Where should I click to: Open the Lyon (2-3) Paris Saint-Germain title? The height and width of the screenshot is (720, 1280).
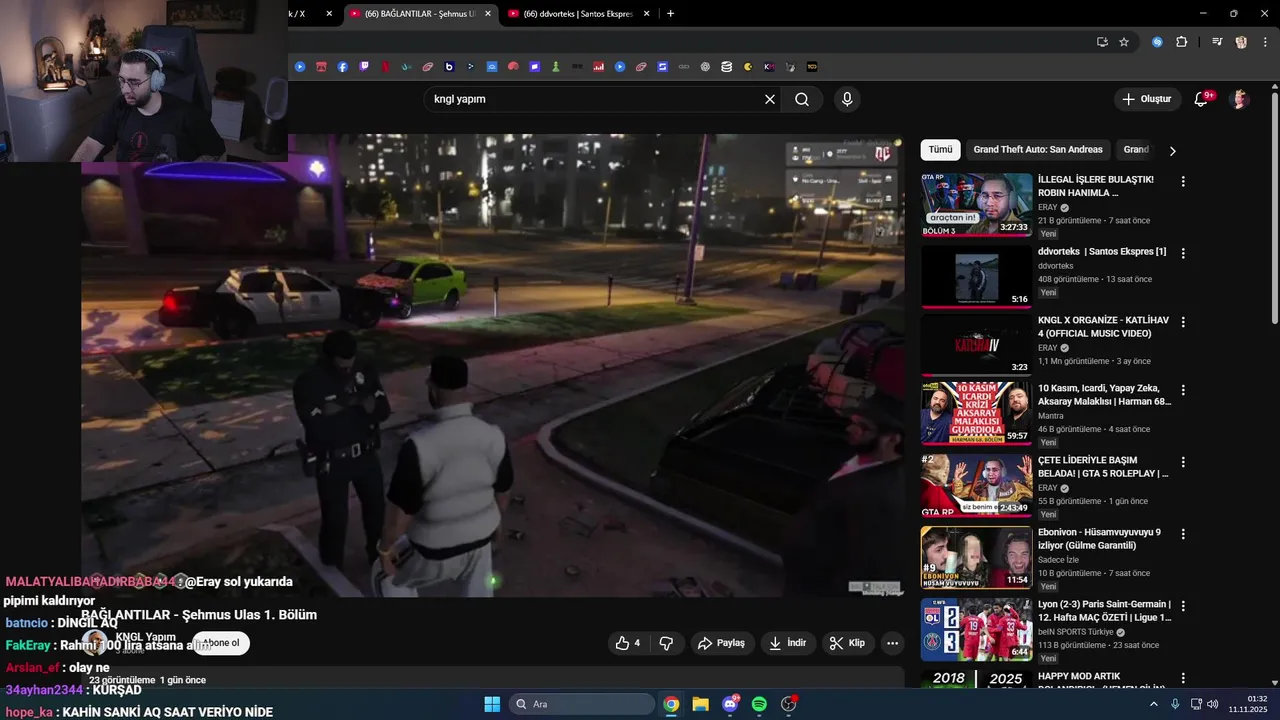coord(1104,611)
